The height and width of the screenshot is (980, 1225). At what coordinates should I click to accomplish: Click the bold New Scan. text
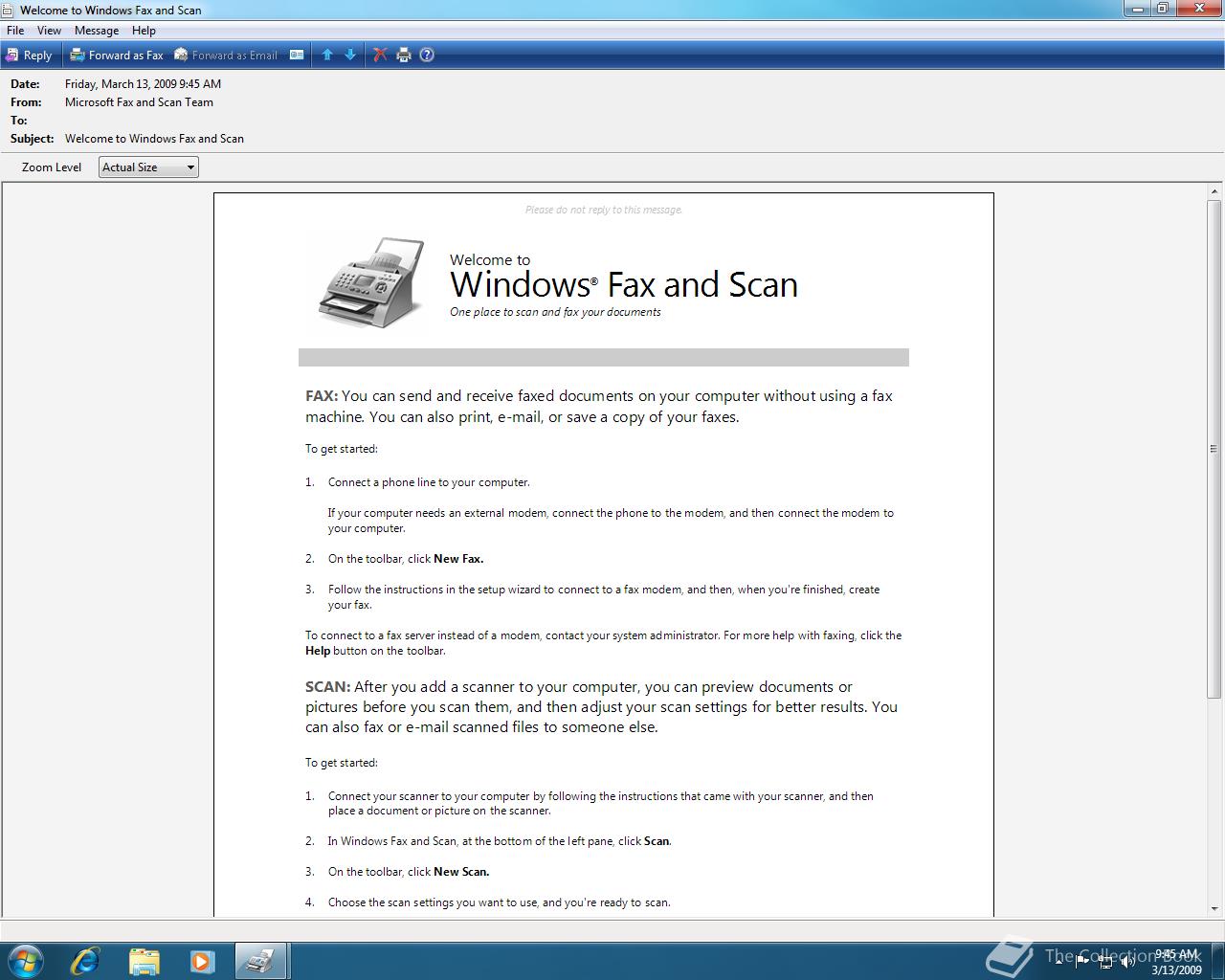[461, 872]
